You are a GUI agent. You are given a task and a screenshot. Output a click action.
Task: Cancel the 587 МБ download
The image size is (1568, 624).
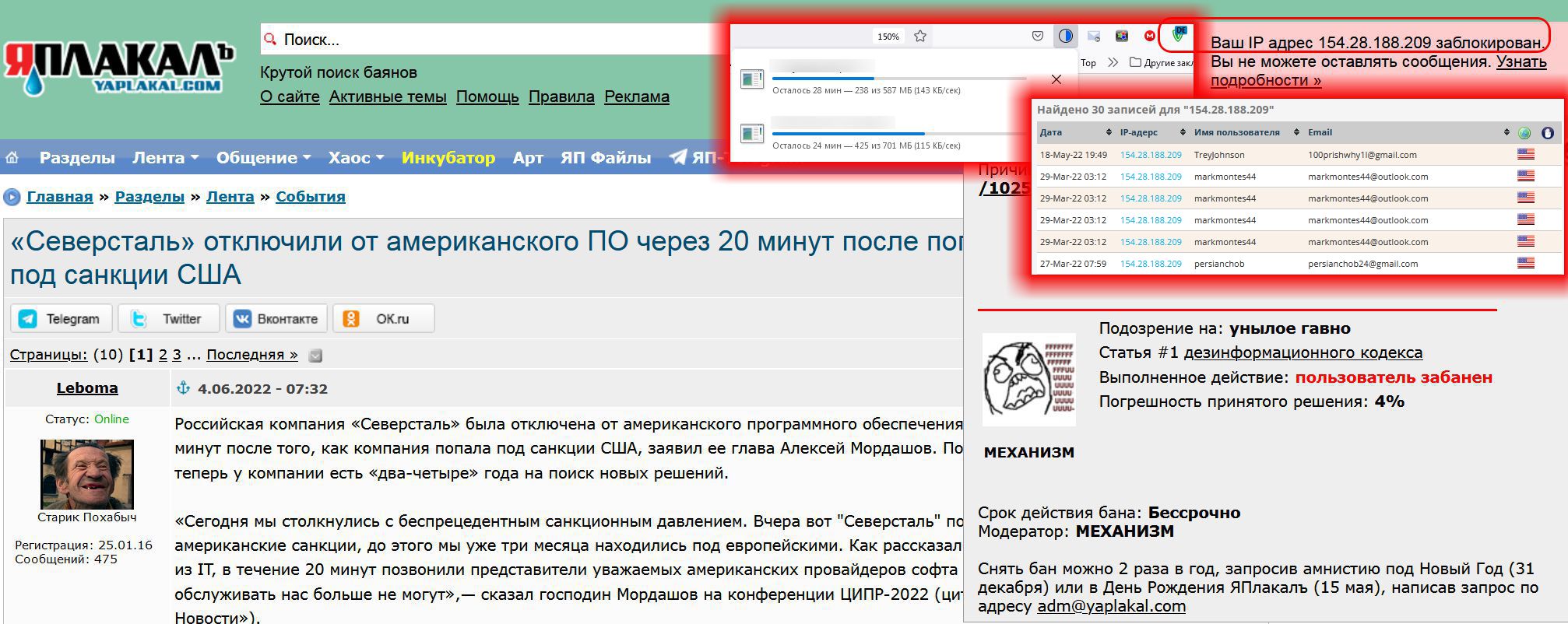1056,79
